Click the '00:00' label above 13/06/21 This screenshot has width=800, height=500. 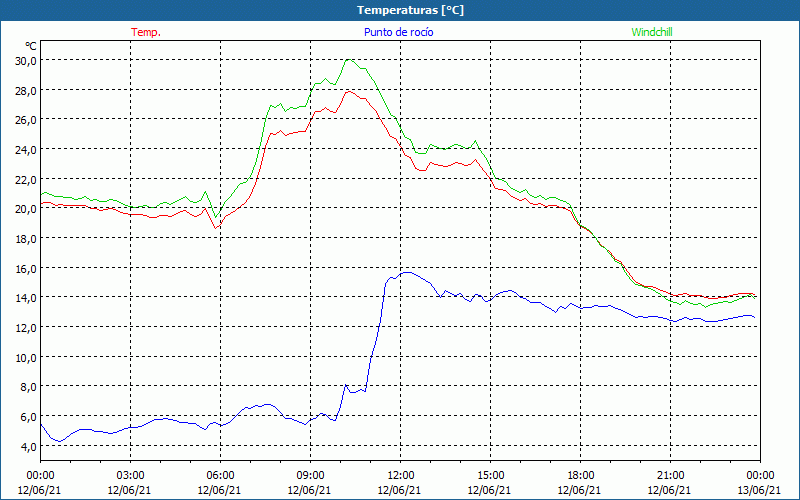coord(760,476)
